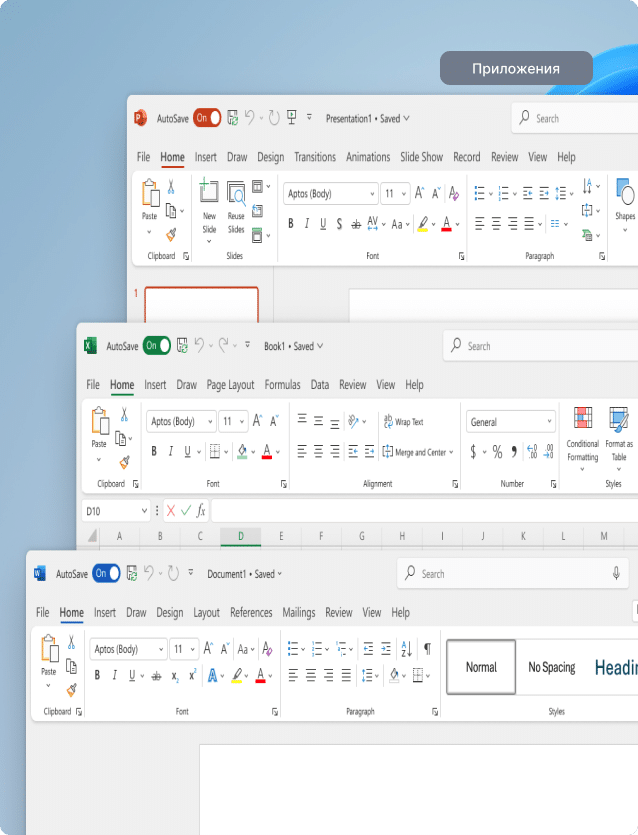Open Reuse Slides in PowerPoint
This screenshot has height=835, width=638.
pos(236,208)
